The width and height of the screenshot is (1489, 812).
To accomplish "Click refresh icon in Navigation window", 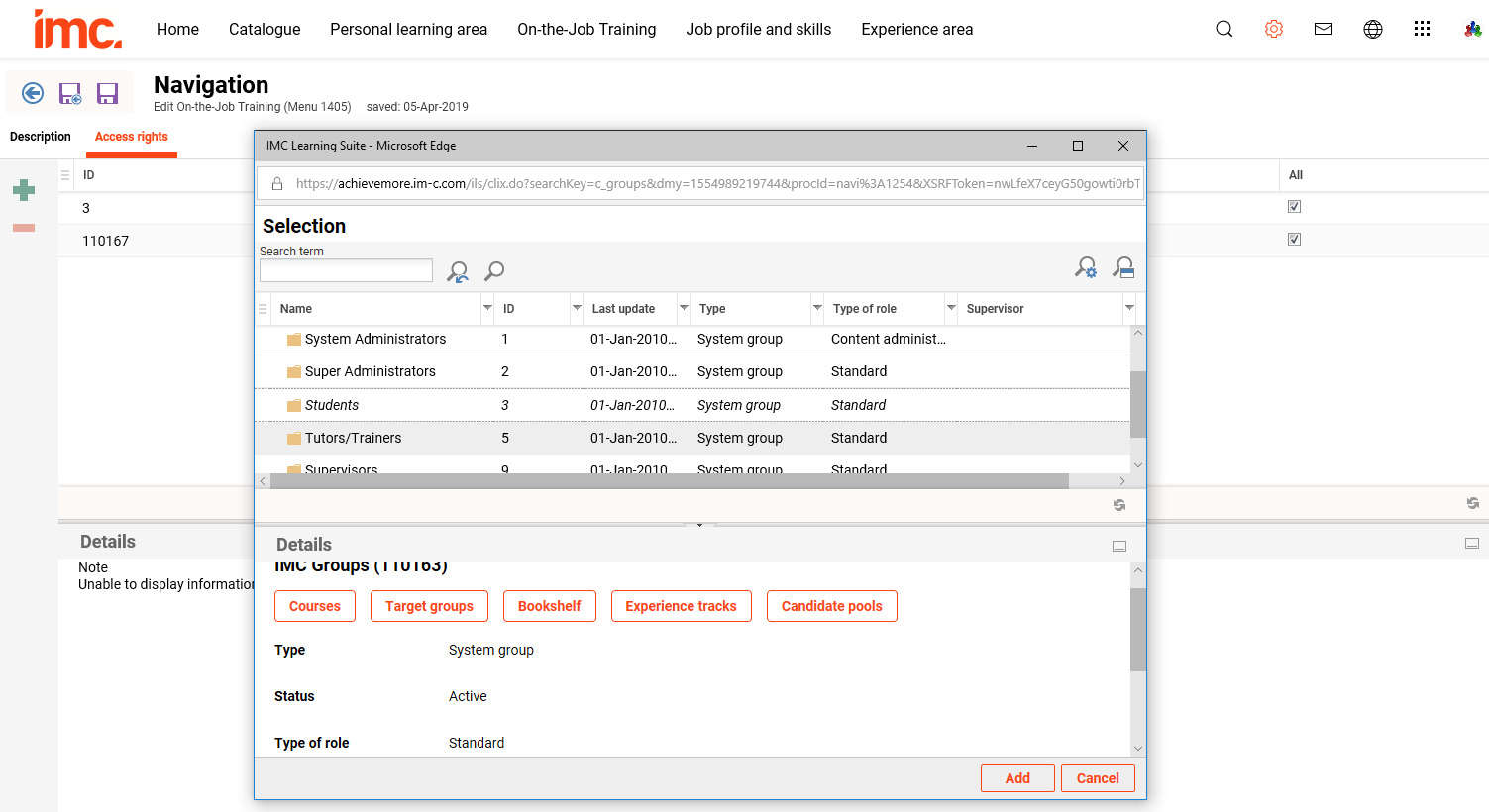I will (x=1473, y=503).
